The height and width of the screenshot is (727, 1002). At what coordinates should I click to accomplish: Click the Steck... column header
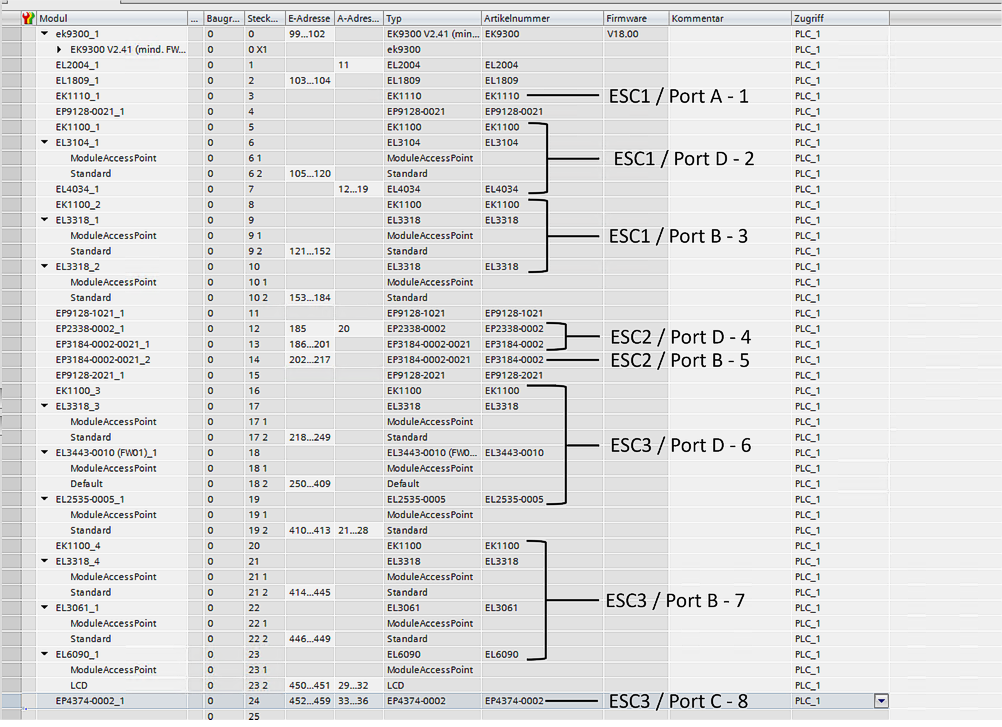[265, 19]
